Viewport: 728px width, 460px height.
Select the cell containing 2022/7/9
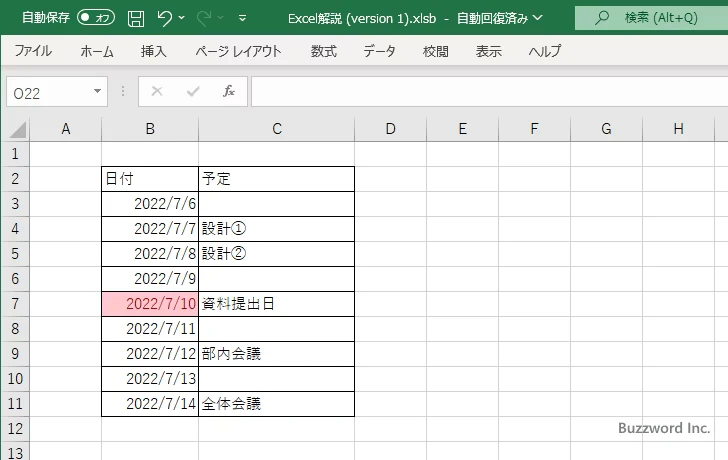pyautogui.click(x=150, y=279)
